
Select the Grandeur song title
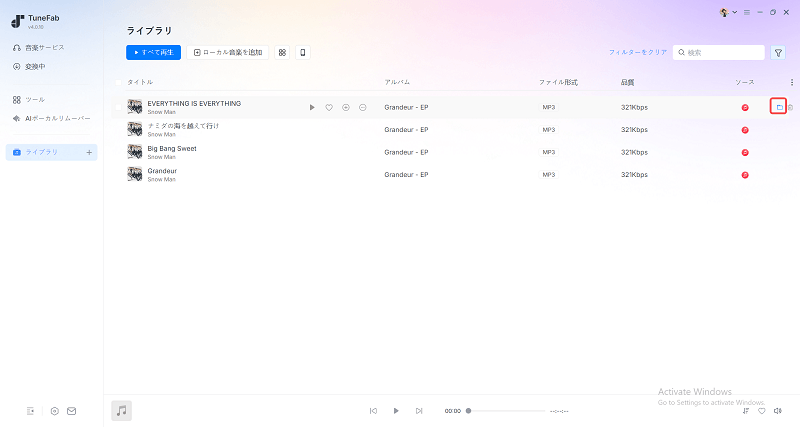[162, 171]
